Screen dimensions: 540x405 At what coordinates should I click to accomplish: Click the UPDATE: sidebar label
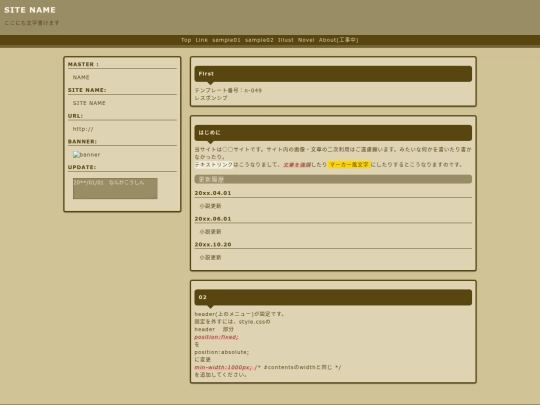[82, 167]
